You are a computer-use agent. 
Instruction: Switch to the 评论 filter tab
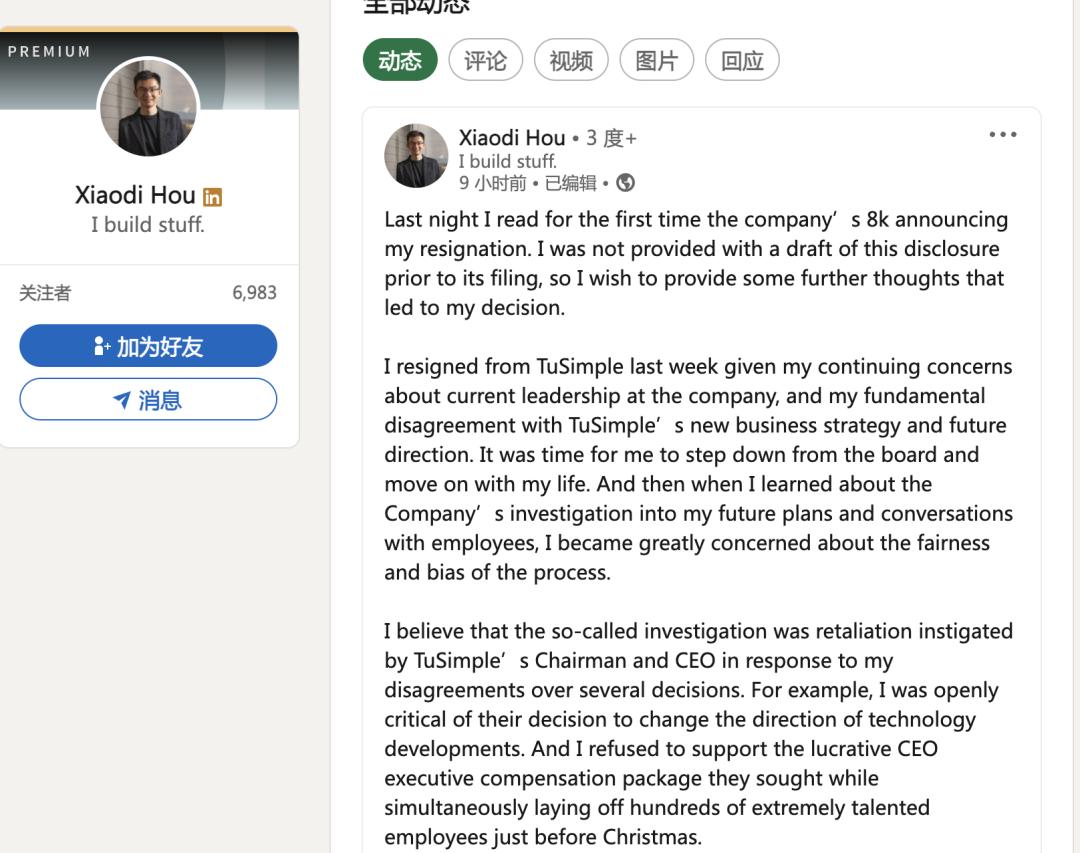(x=486, y=61)
